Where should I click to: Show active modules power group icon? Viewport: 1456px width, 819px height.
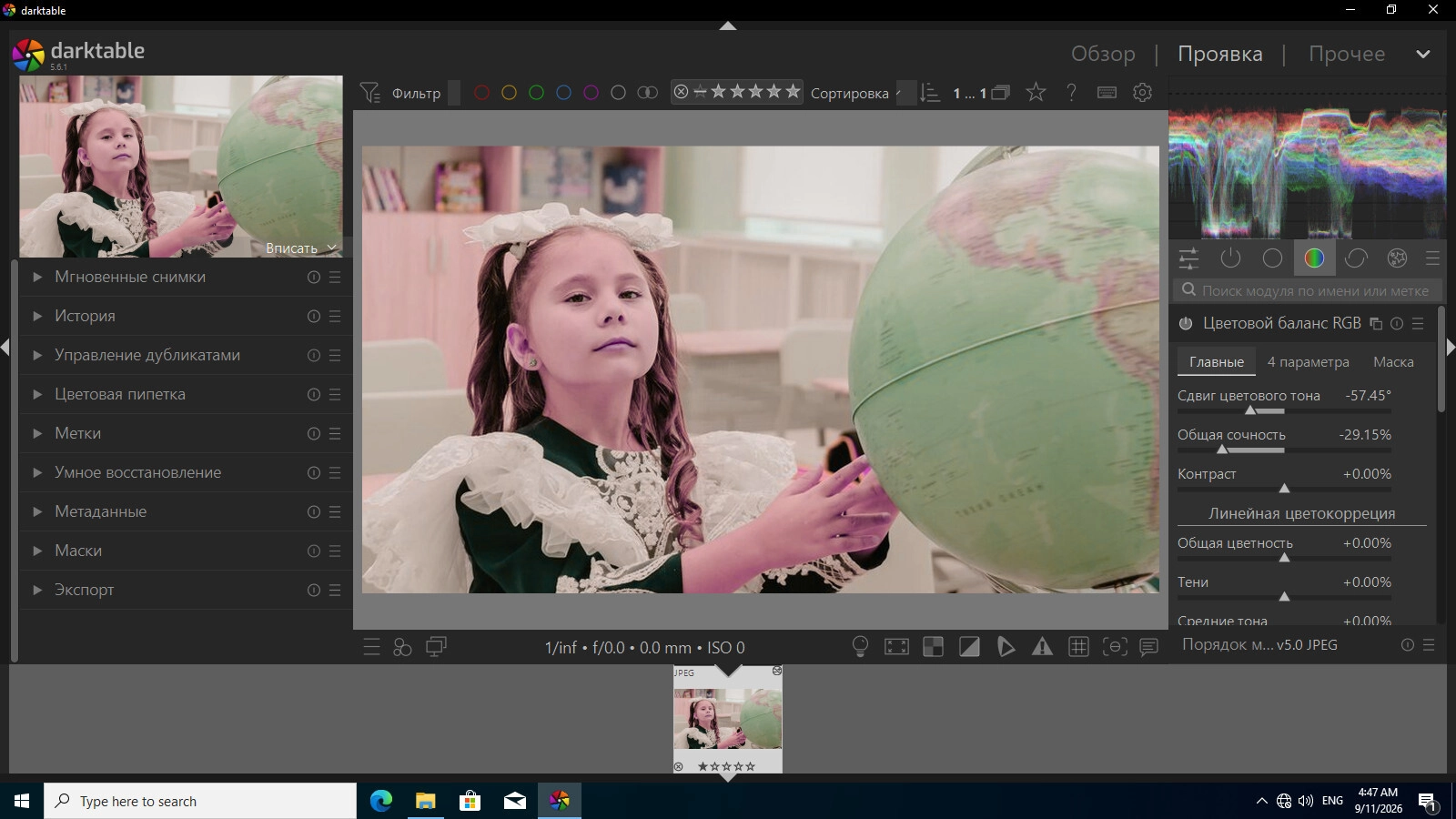point(1230,258)
